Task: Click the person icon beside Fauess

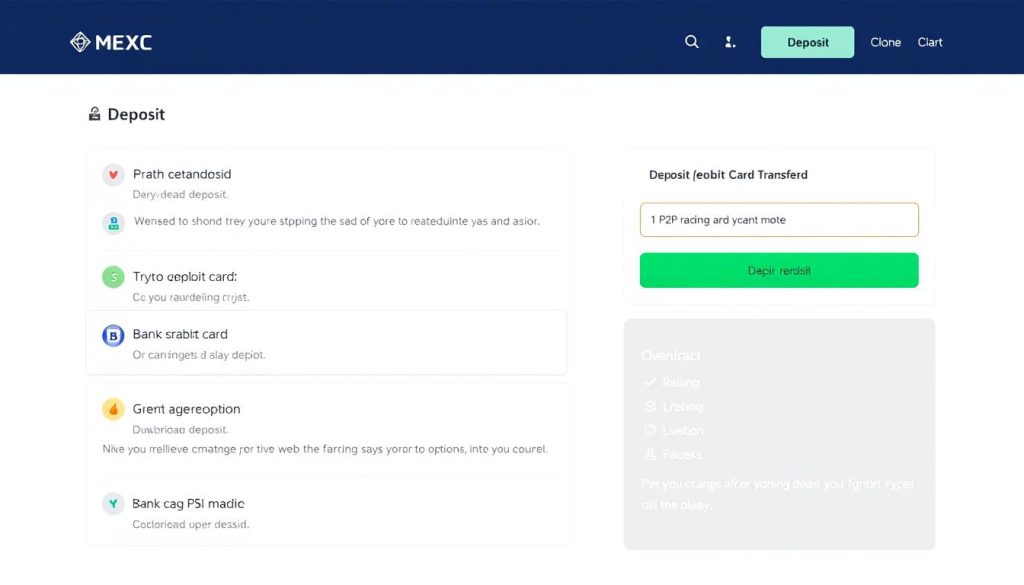Action: click(651, 454)
